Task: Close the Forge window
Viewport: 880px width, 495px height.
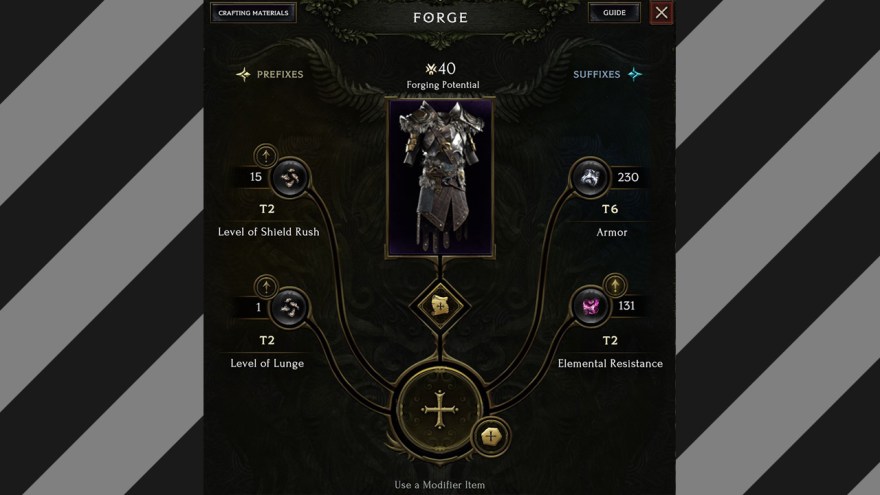Action: (661, 12)
